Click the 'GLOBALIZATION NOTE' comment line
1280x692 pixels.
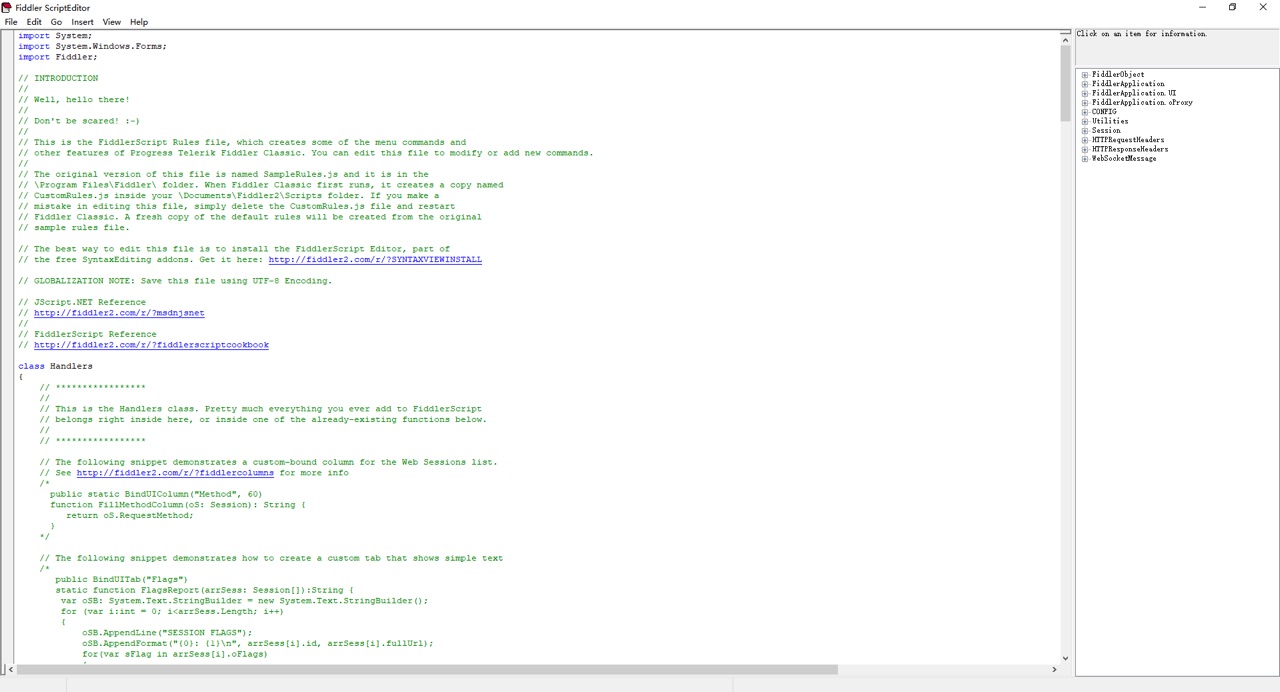coord(175,281)
